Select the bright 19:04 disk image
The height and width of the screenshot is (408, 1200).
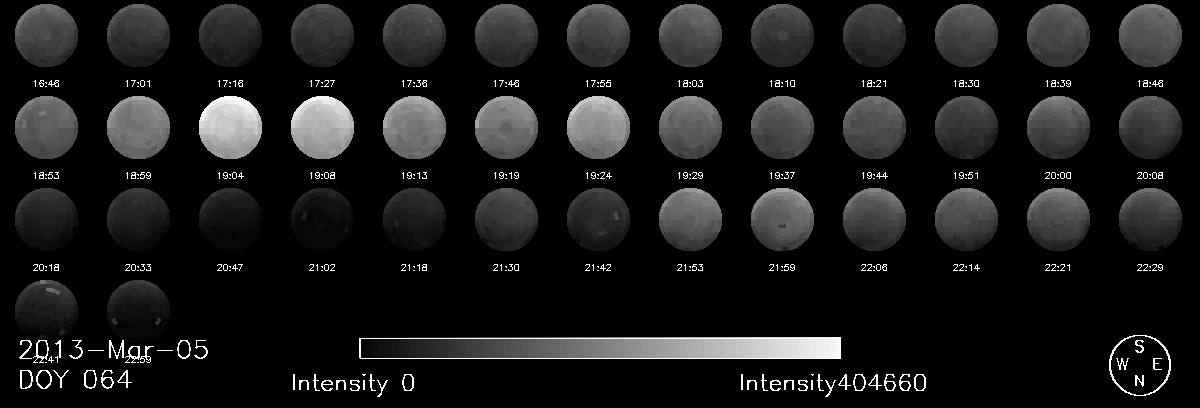coord(231,129)
